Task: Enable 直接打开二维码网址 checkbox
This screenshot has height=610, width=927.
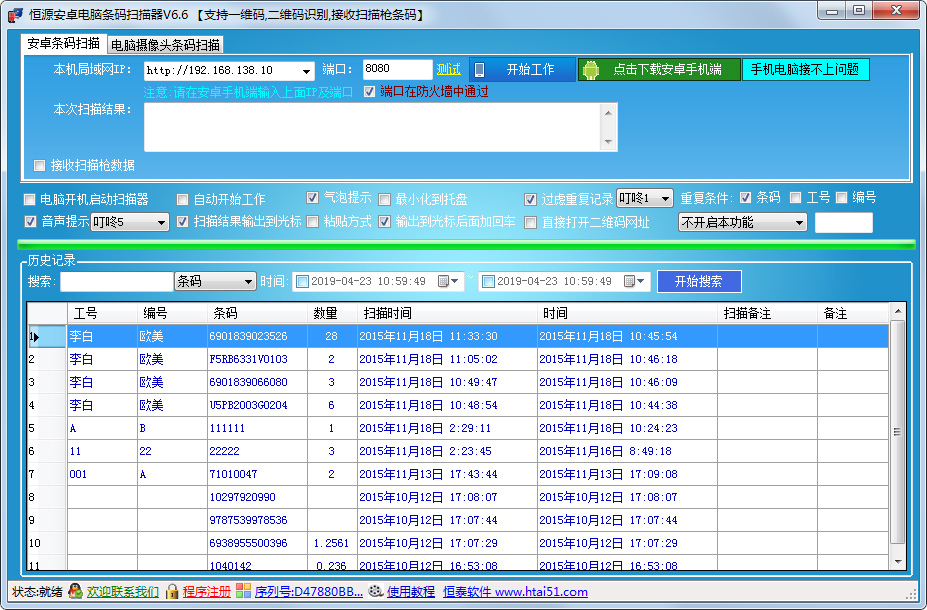Action: pos(530,222)
